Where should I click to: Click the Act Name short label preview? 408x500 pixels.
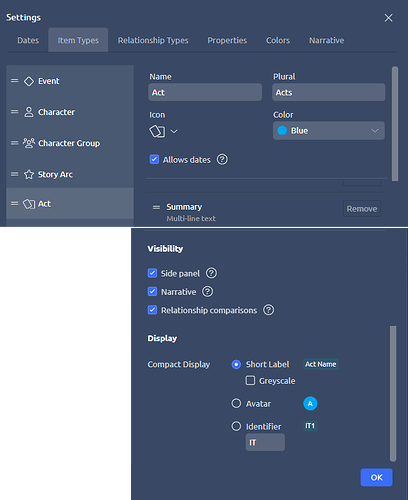tap(321, 364)
